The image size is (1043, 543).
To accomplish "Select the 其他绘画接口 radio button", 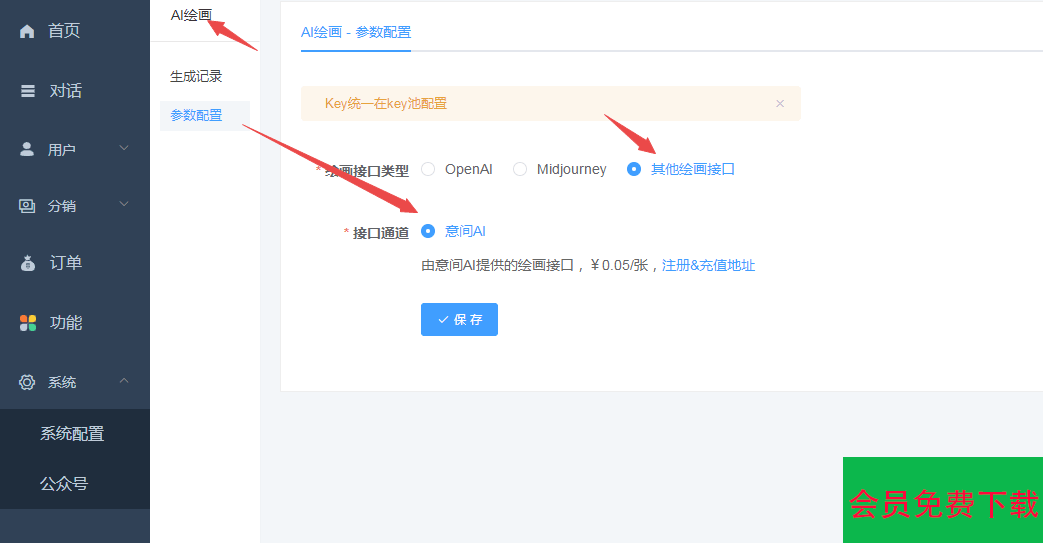I will pyautogui.click(x=634, y=169).
